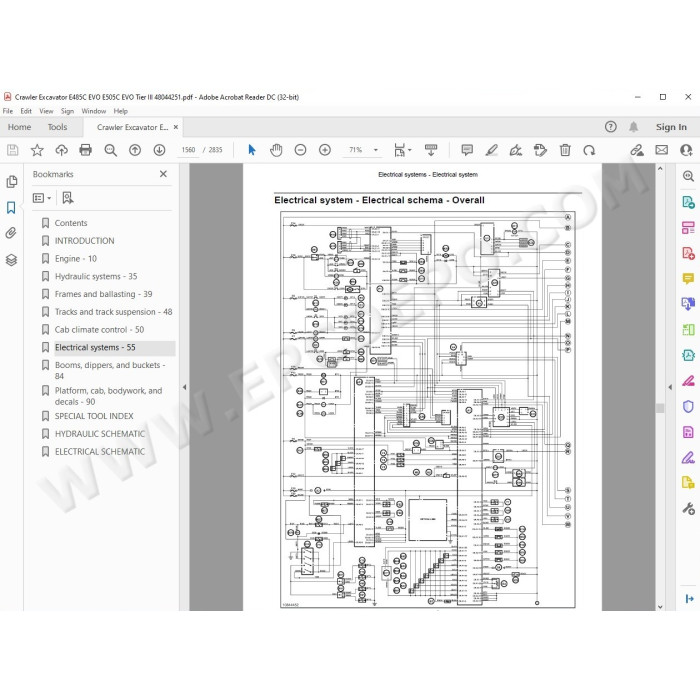Select the arrow selection tool
The image size is (700, 700).
[252, 150]
